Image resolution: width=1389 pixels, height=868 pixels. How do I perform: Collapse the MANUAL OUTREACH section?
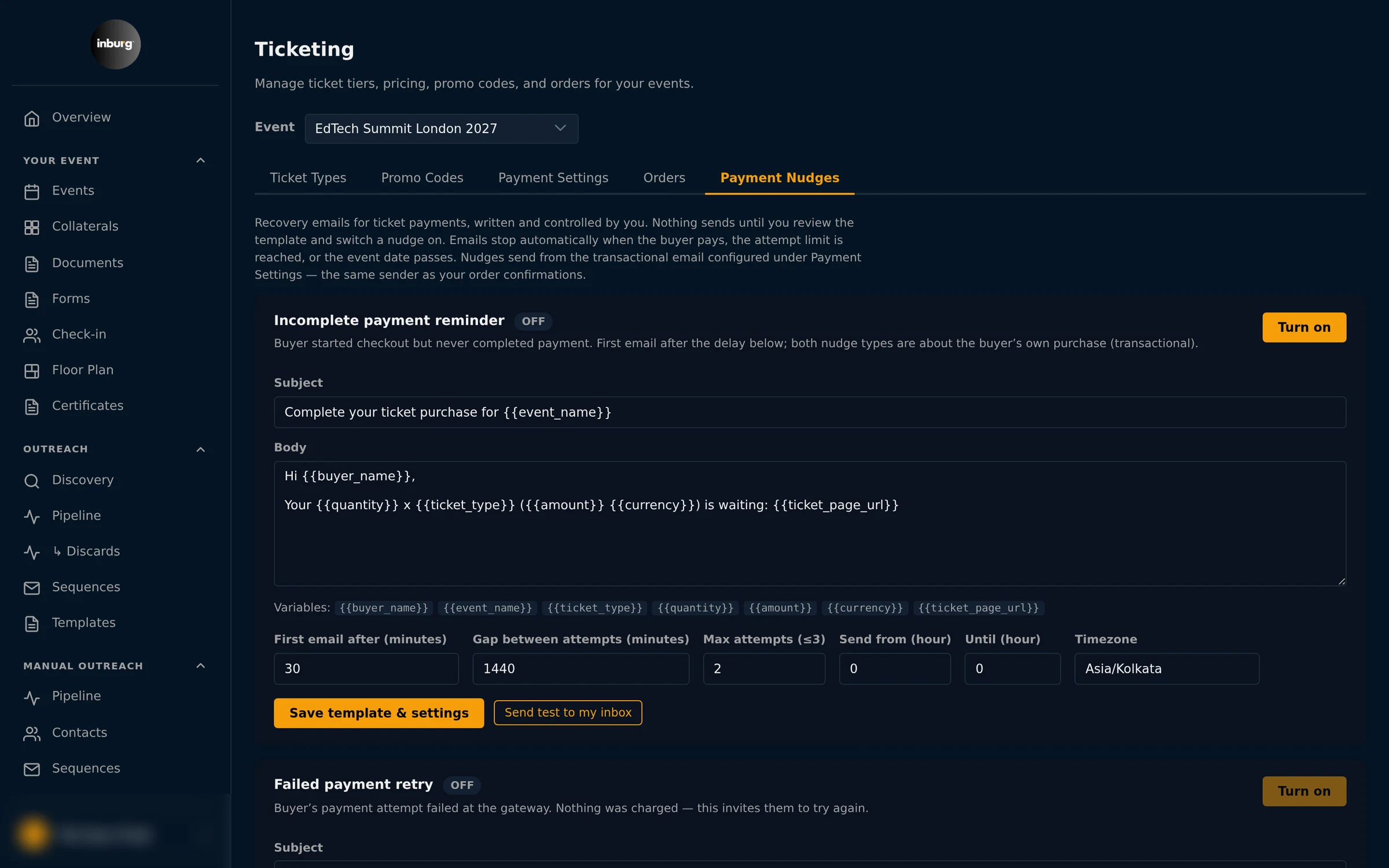tap(201, 665)
